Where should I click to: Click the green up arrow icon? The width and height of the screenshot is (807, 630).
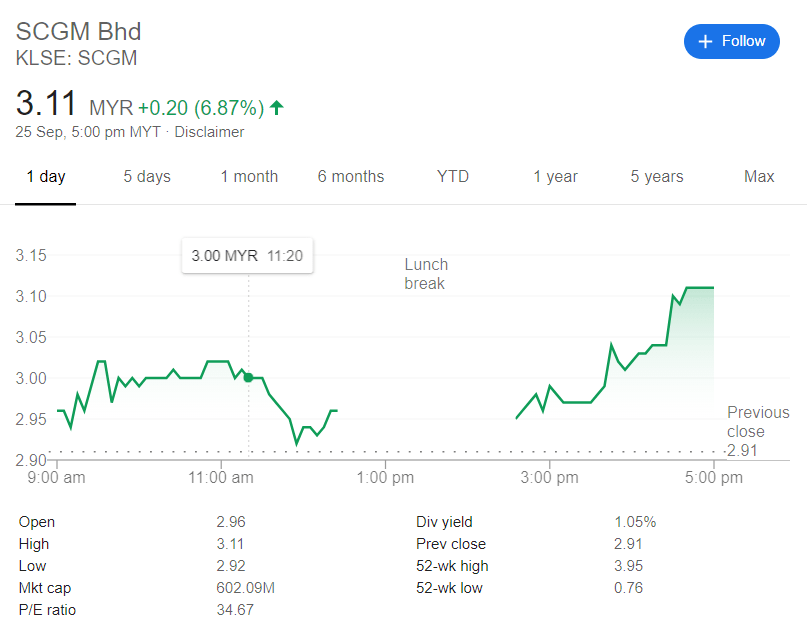pos(277,107)
